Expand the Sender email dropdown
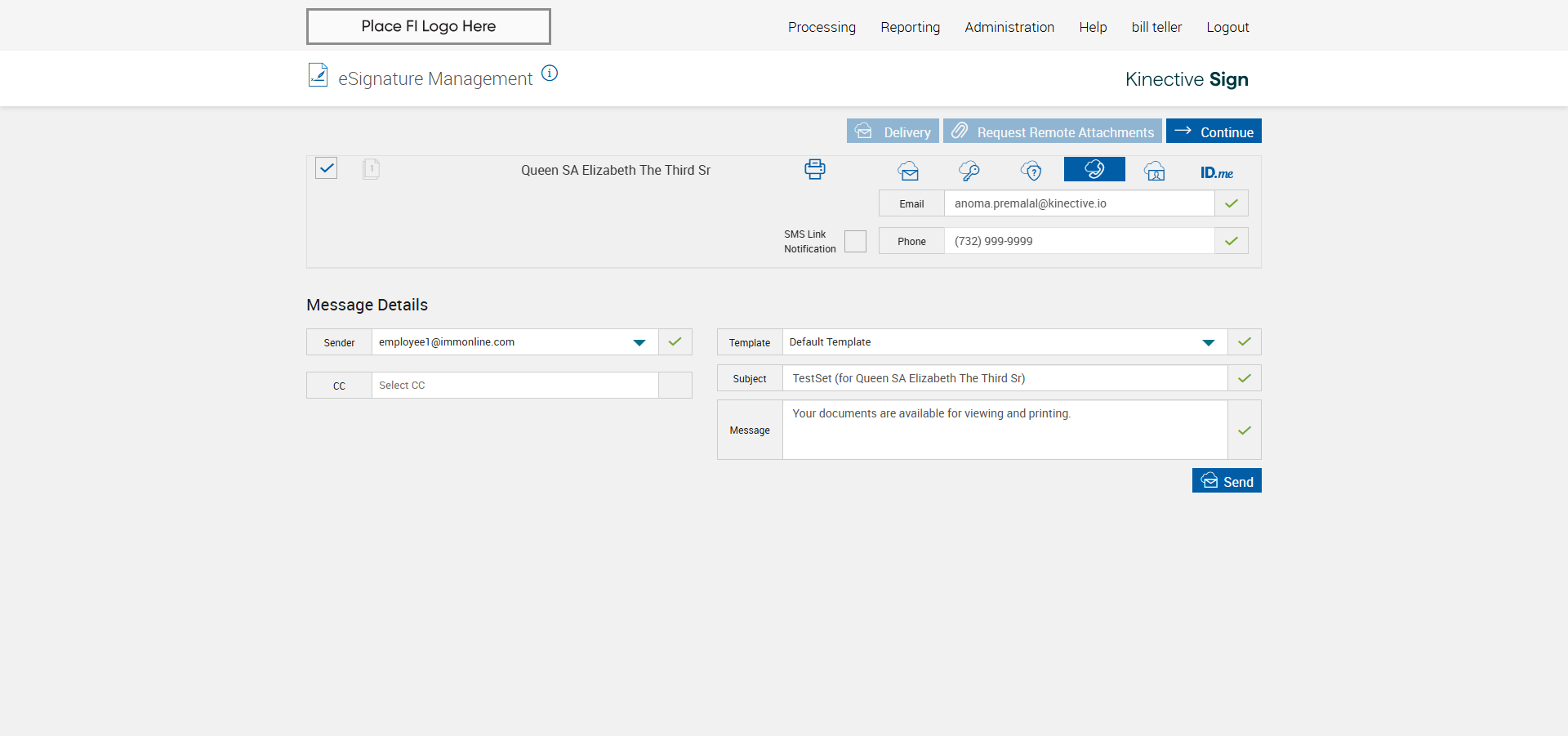The width and height of the screenshot is (1568, 736). point(639,342)
